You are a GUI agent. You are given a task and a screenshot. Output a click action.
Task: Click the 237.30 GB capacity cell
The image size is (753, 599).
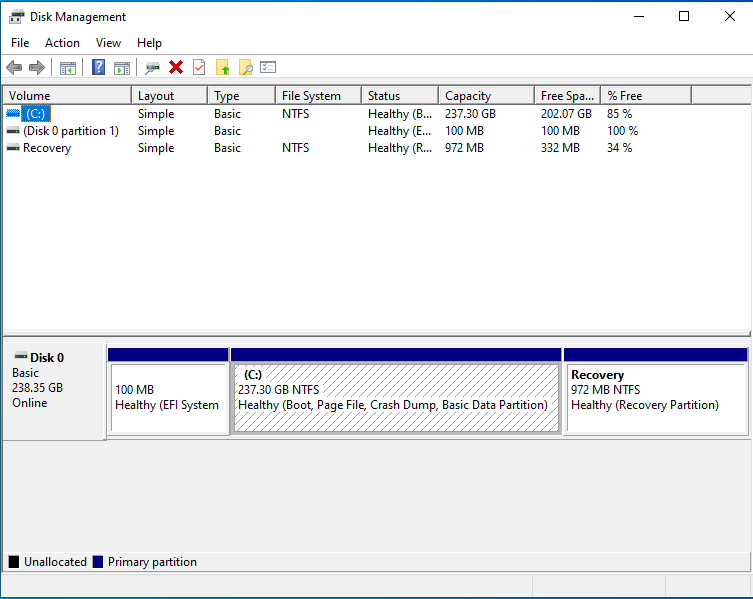[x=470, y=114]
